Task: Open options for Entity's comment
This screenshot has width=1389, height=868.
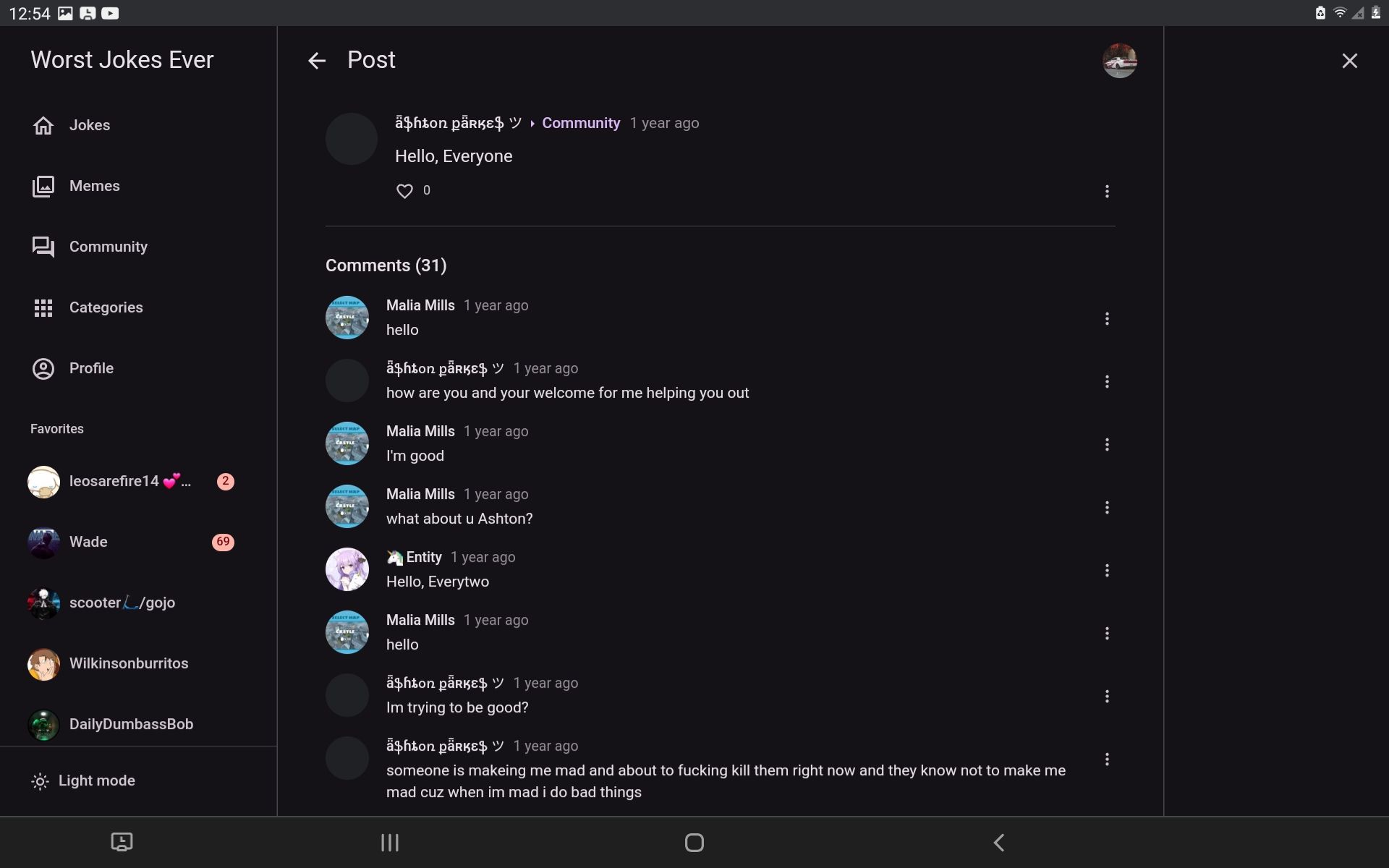Action: 1107,571
